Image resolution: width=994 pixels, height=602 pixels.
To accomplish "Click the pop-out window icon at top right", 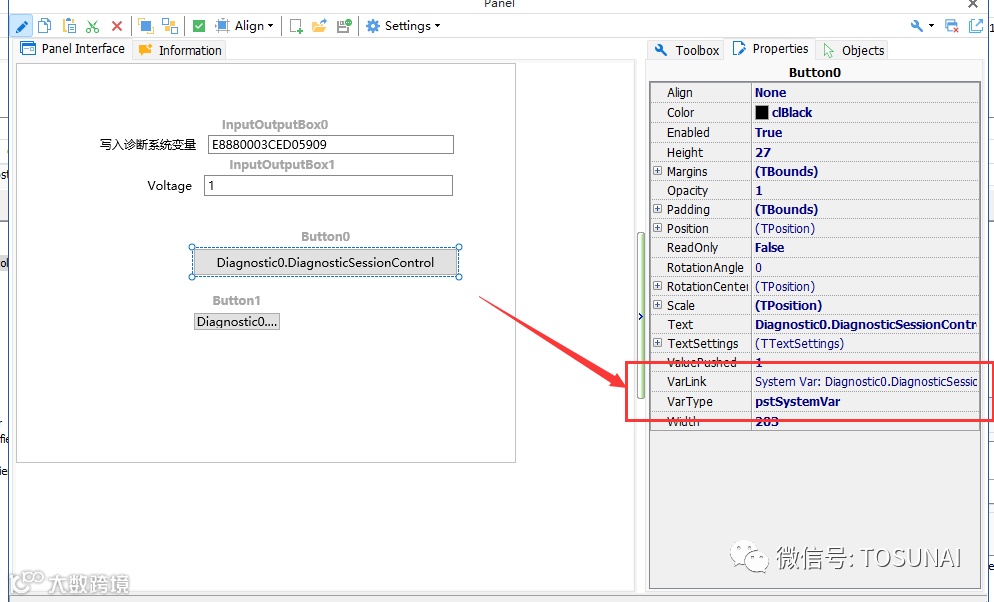I will pos(976,26).
